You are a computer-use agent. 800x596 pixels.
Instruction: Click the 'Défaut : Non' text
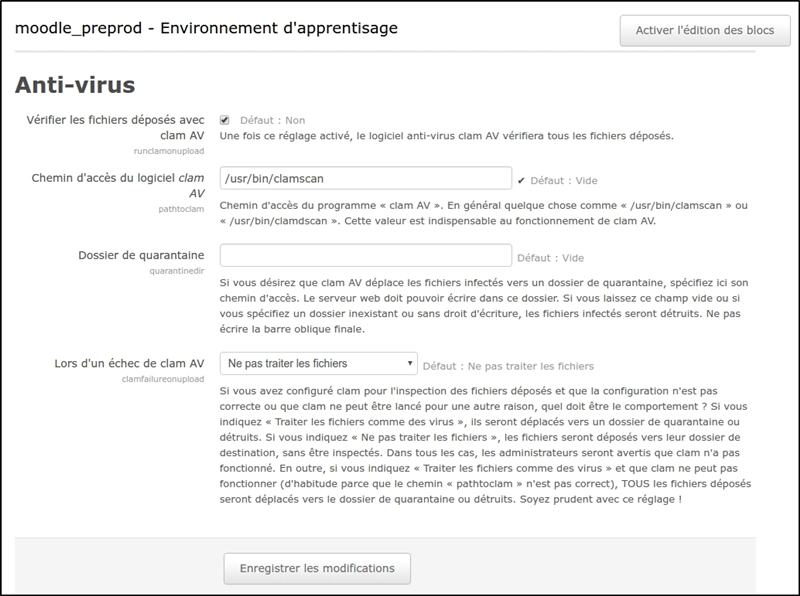pyautogui.click(x=272, y=119)
